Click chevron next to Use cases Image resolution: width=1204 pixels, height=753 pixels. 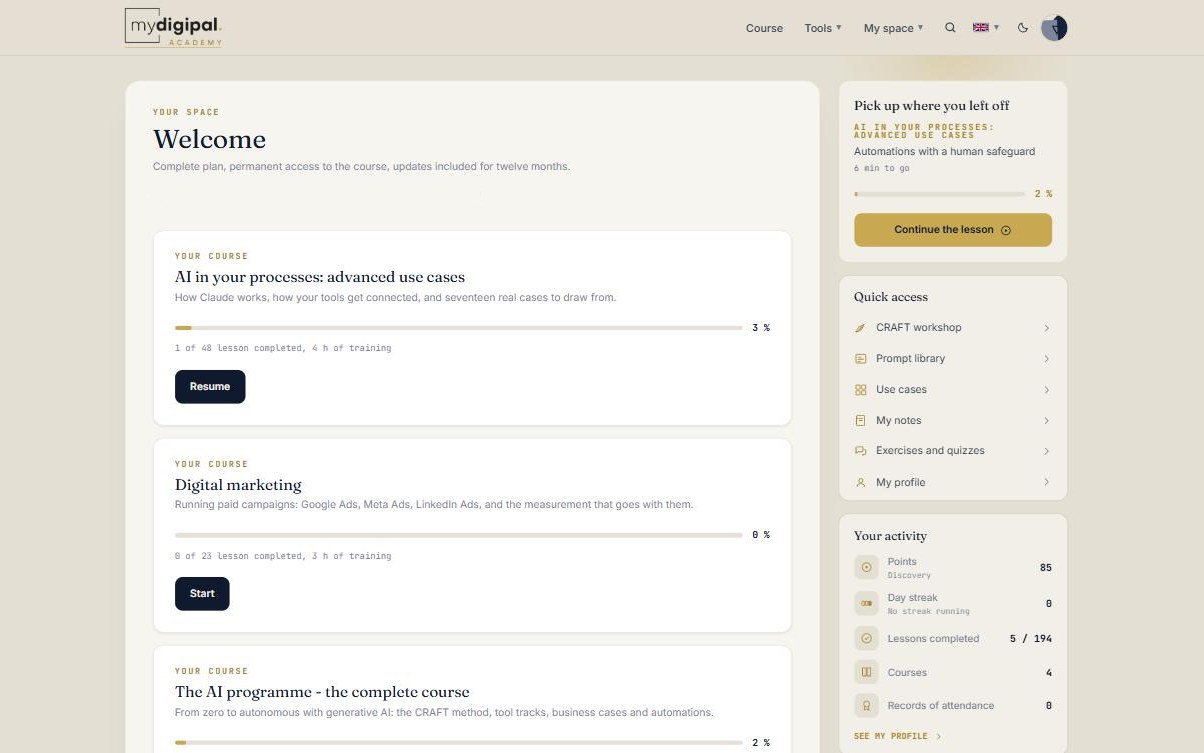1047,390
